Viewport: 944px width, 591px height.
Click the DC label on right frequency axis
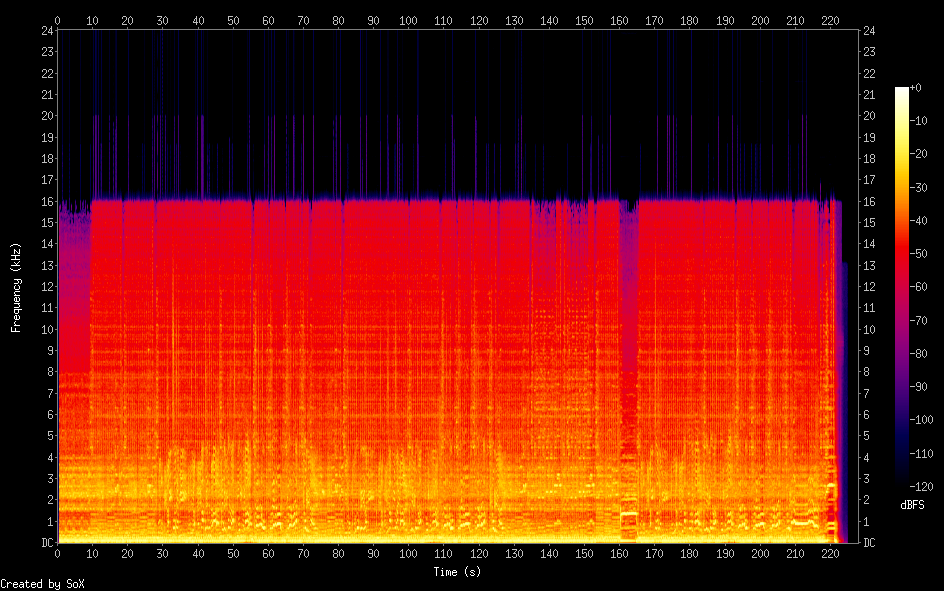(x=869, y=543)
